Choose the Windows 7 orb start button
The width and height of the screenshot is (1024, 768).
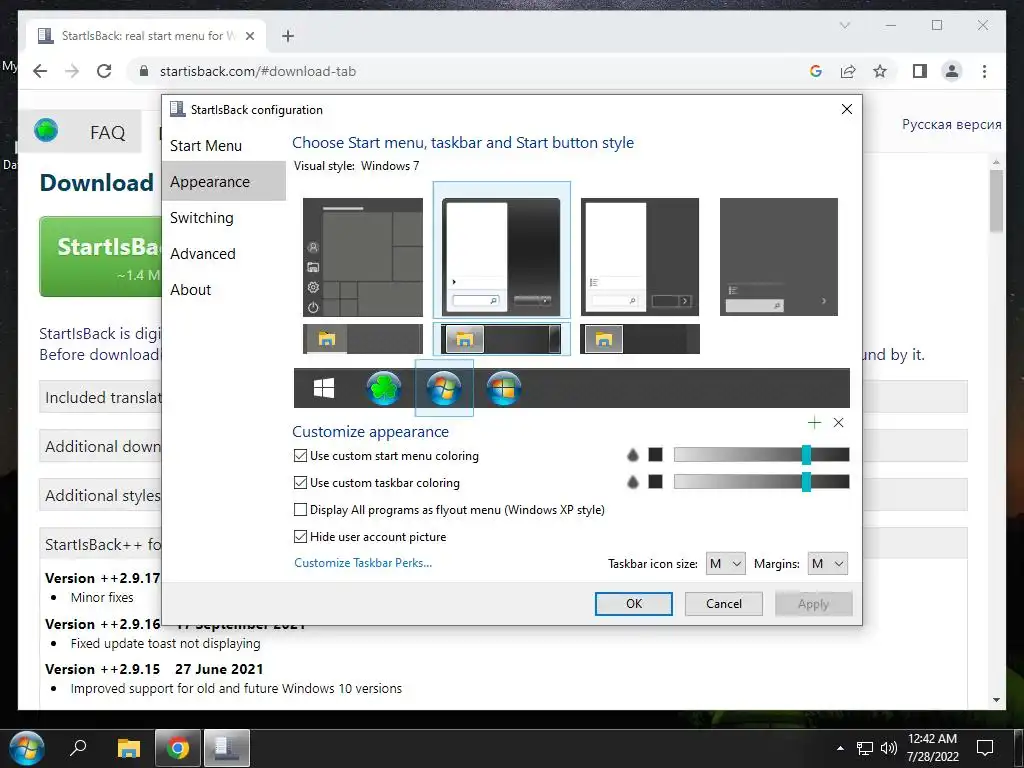[444, 388]
